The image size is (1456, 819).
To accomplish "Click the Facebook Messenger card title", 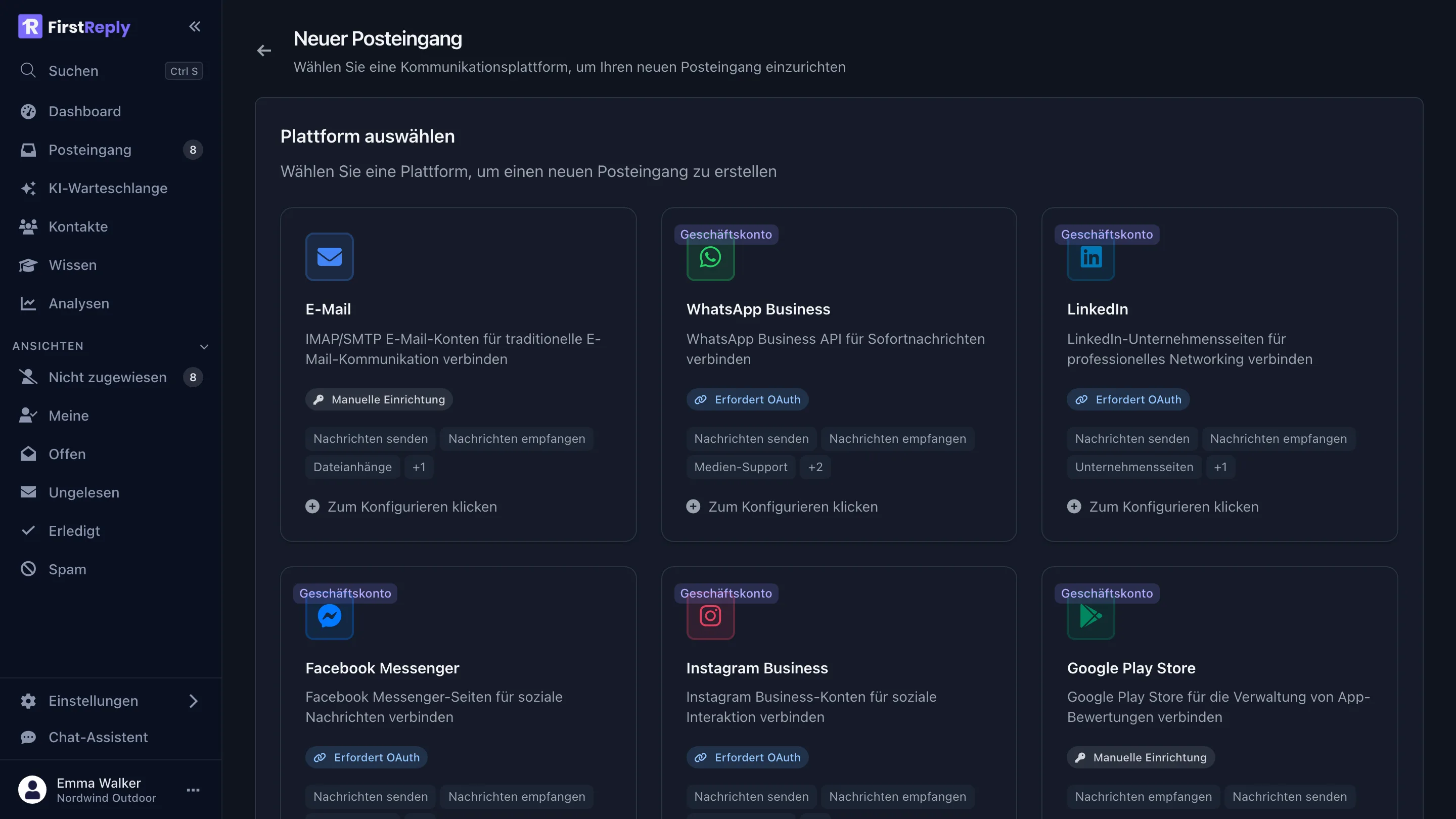I will click(x=383, y=668).
